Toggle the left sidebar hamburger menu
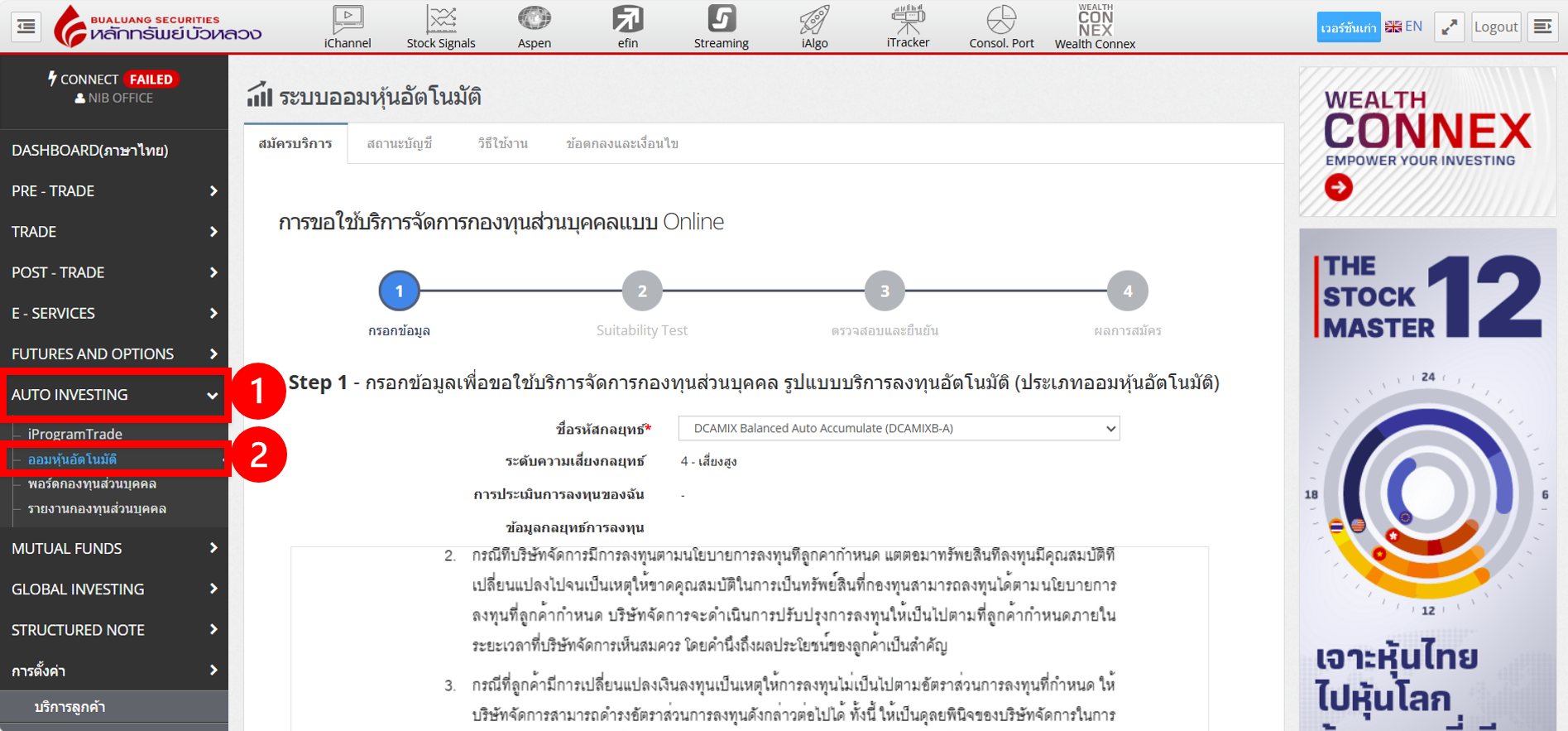This screenshot has width=1568, height=731. pyautogui.click(x=26, y=27)
